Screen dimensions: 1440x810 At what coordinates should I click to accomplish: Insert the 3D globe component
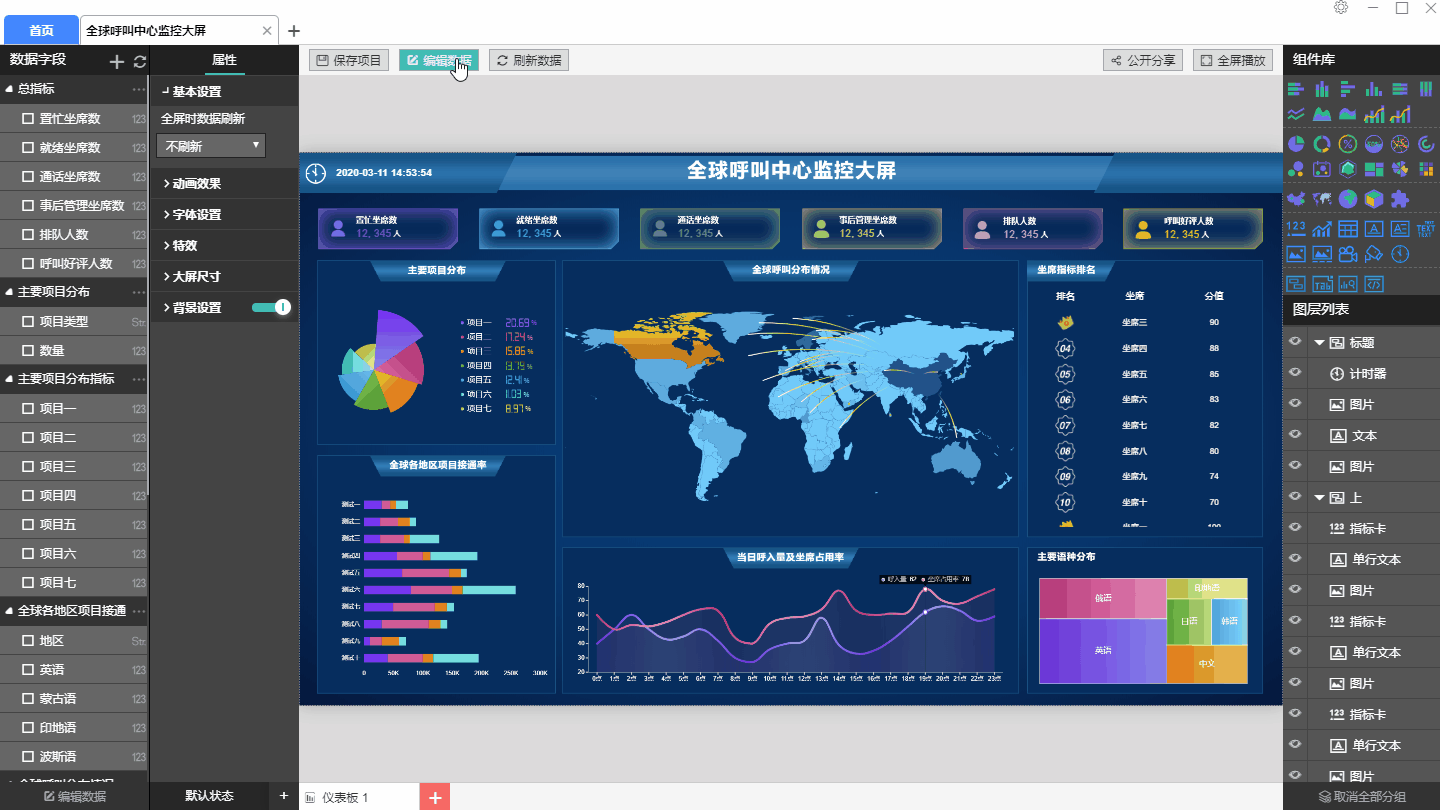tap(1348, 199)
